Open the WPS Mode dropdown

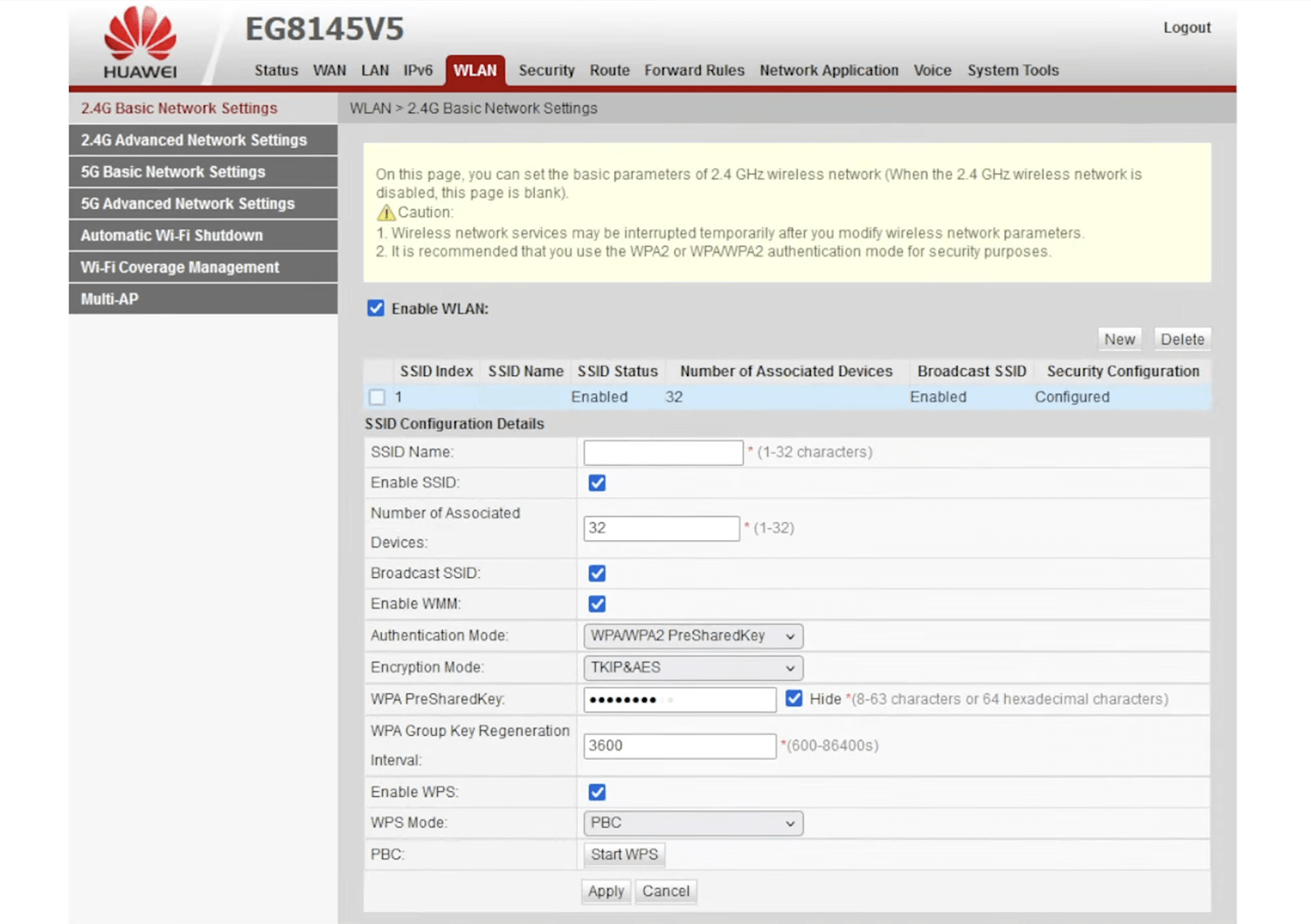692,823
